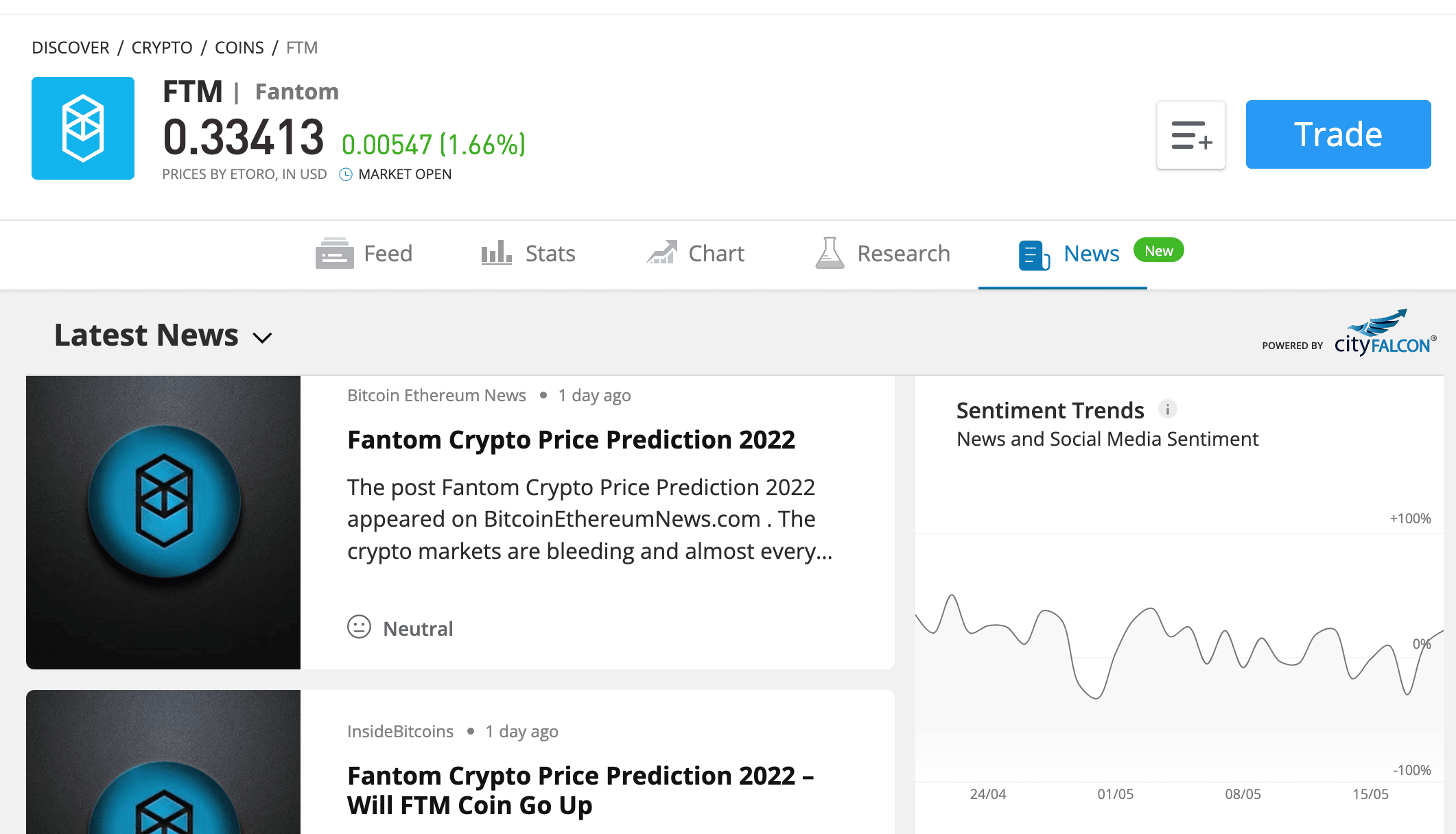Click the first news article thumbnail
The height and width of the screenshot is (834, 1456).
point(163,523)
